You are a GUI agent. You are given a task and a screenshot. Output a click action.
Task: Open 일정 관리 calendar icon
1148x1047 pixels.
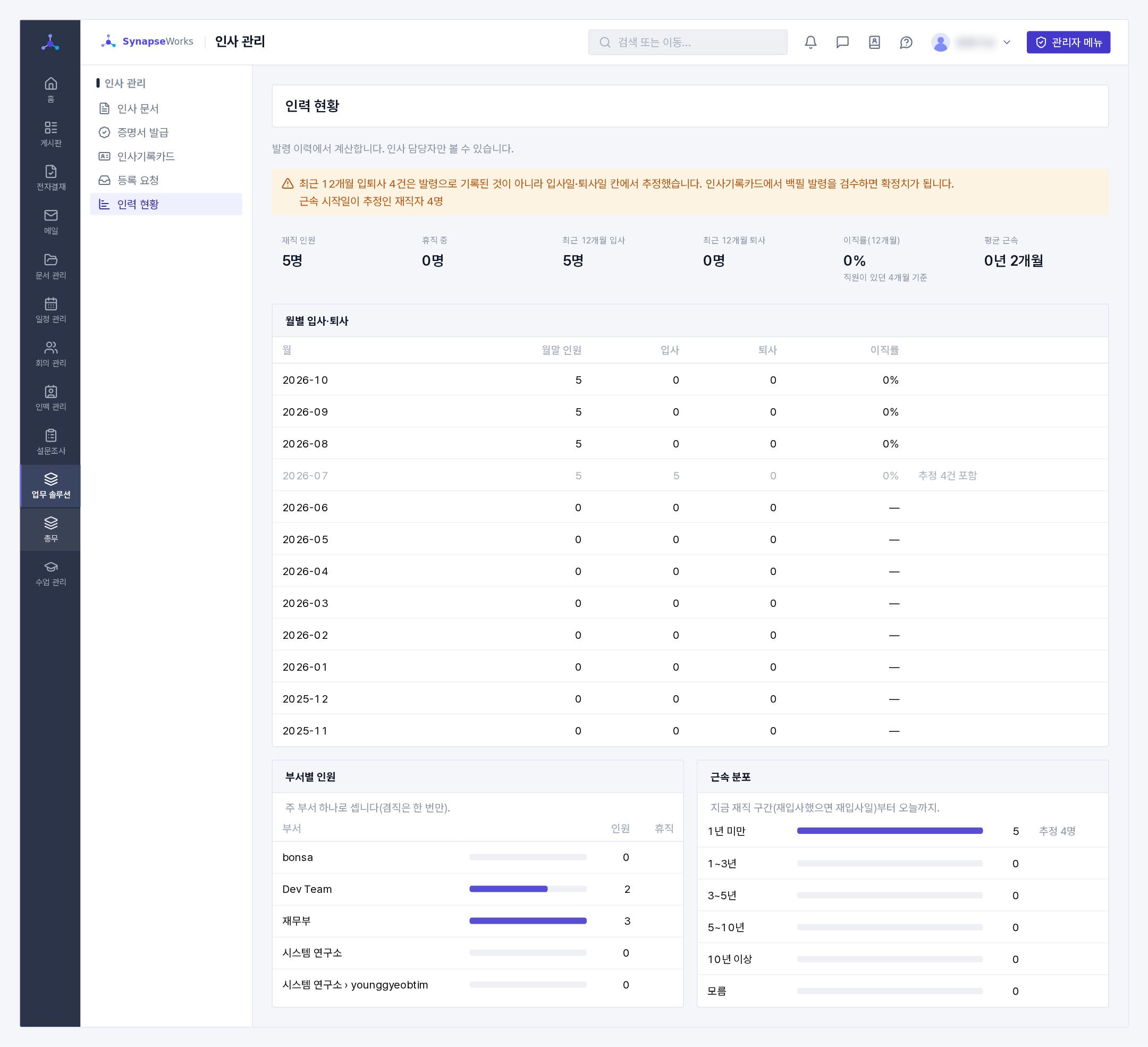50,310
